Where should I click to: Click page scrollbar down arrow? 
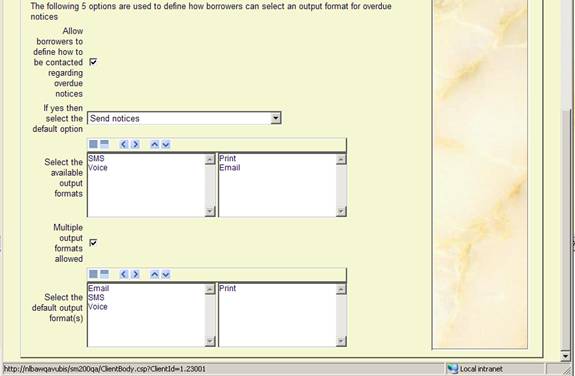point(565,356)
